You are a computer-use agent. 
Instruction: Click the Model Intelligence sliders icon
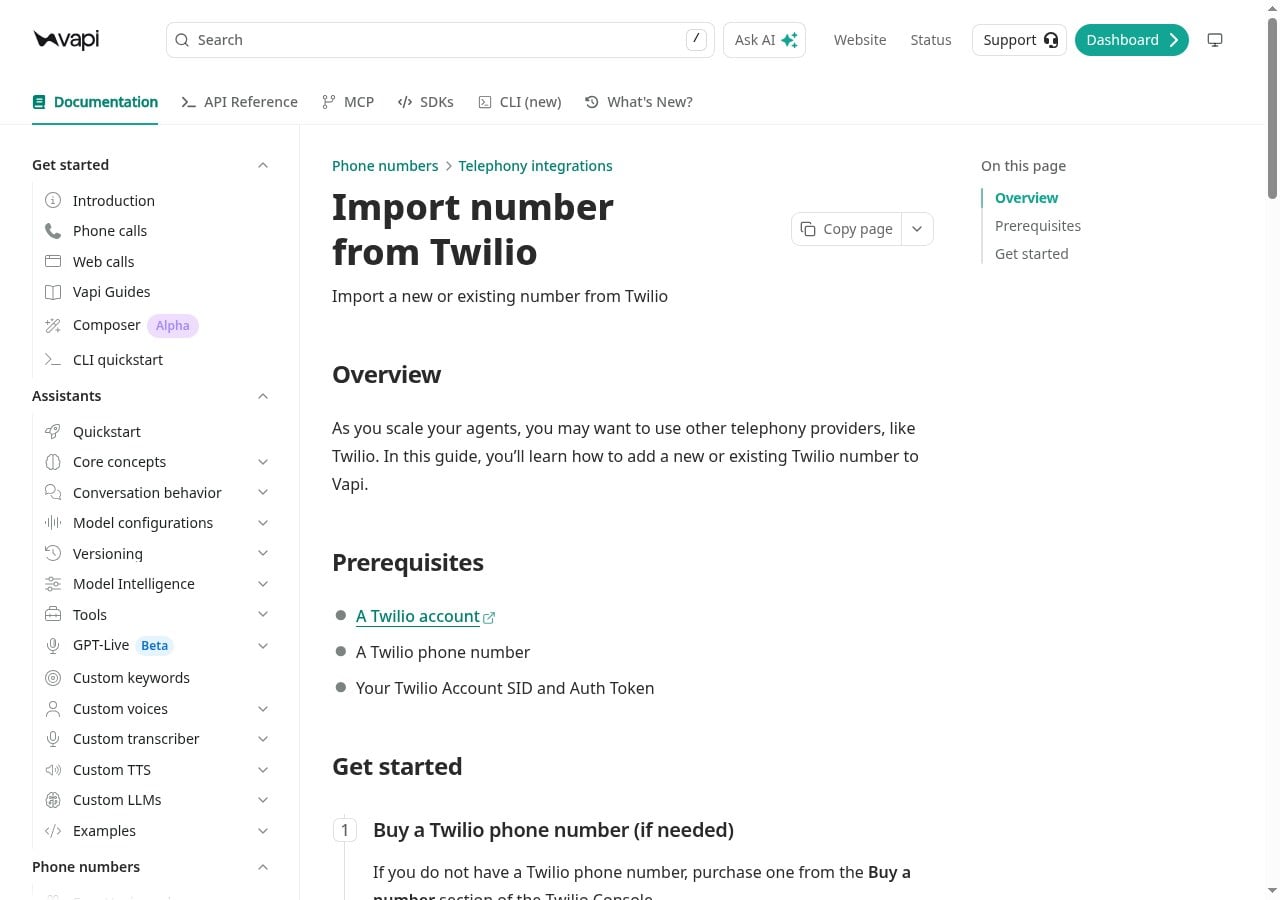click(x=53, y=584)
